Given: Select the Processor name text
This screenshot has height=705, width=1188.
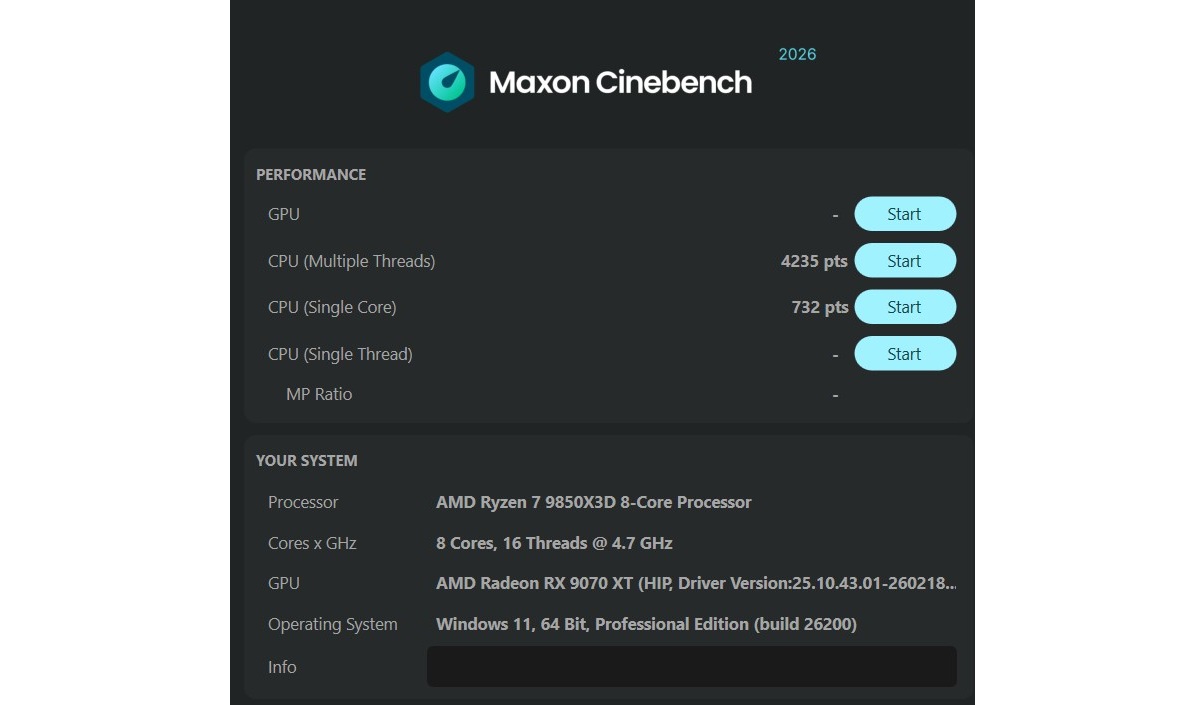Looking at the screenshot, I should pos(594,502).
